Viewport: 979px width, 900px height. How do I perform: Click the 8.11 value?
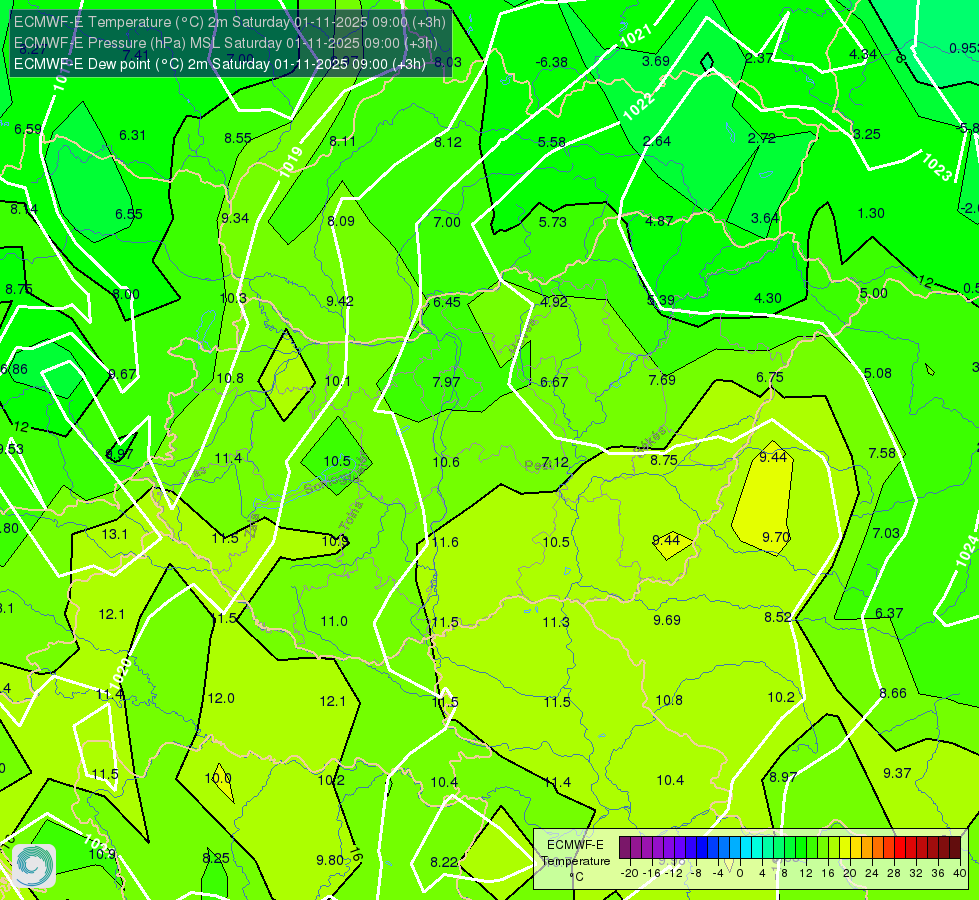pyautogui.click(x=342, y=141)
